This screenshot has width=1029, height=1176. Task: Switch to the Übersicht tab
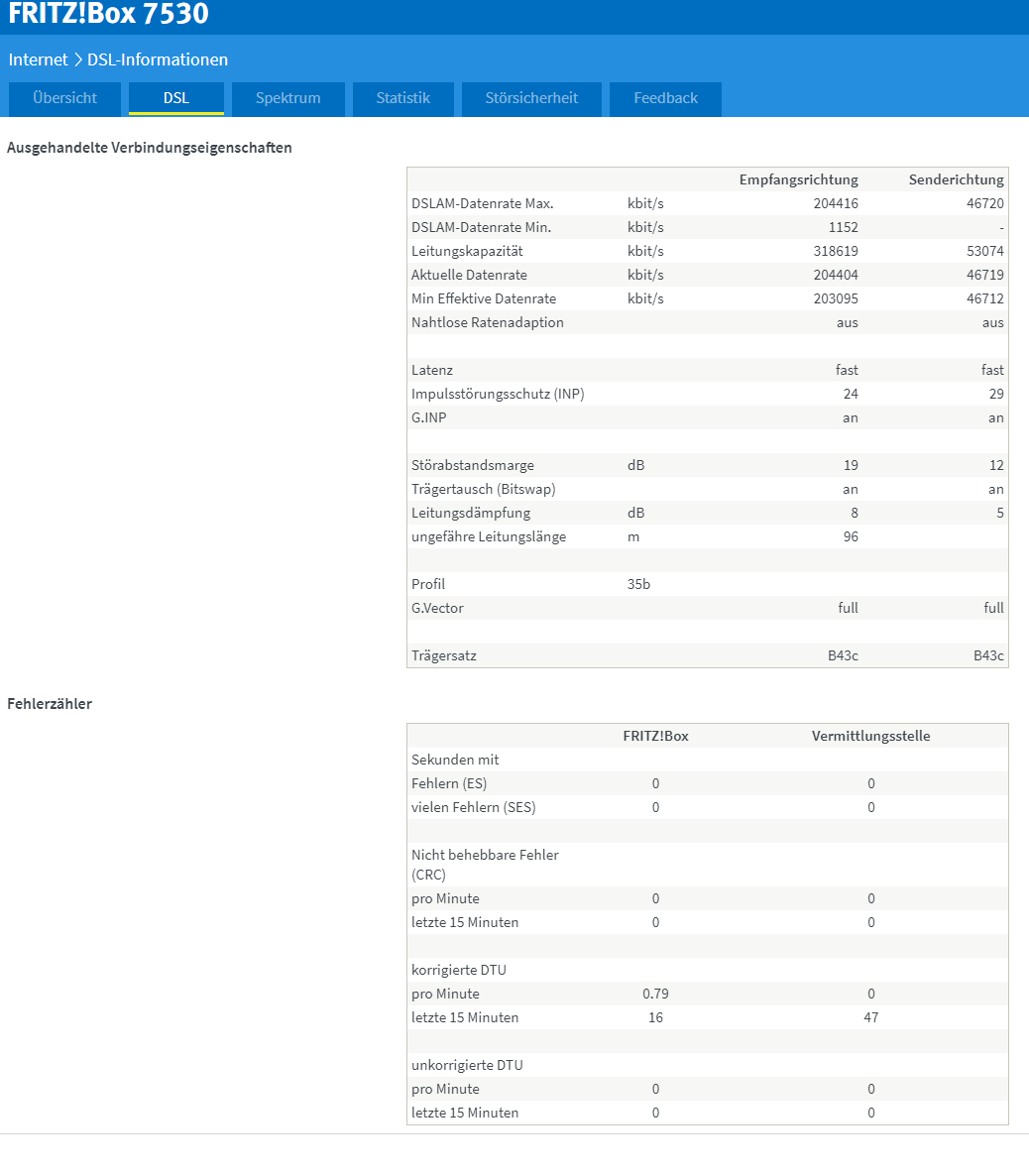click(64, 98)
